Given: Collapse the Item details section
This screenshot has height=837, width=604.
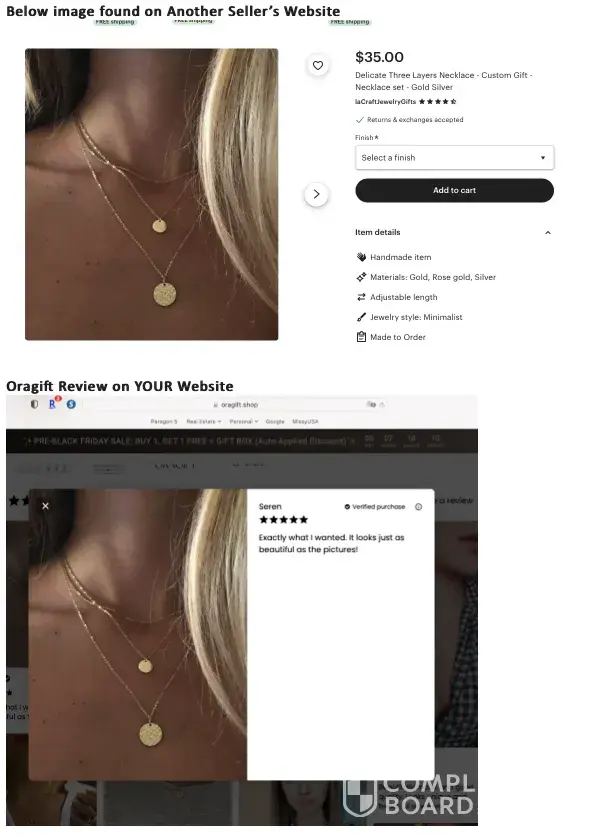Looking at the screenshot, I should coord(547,233).
